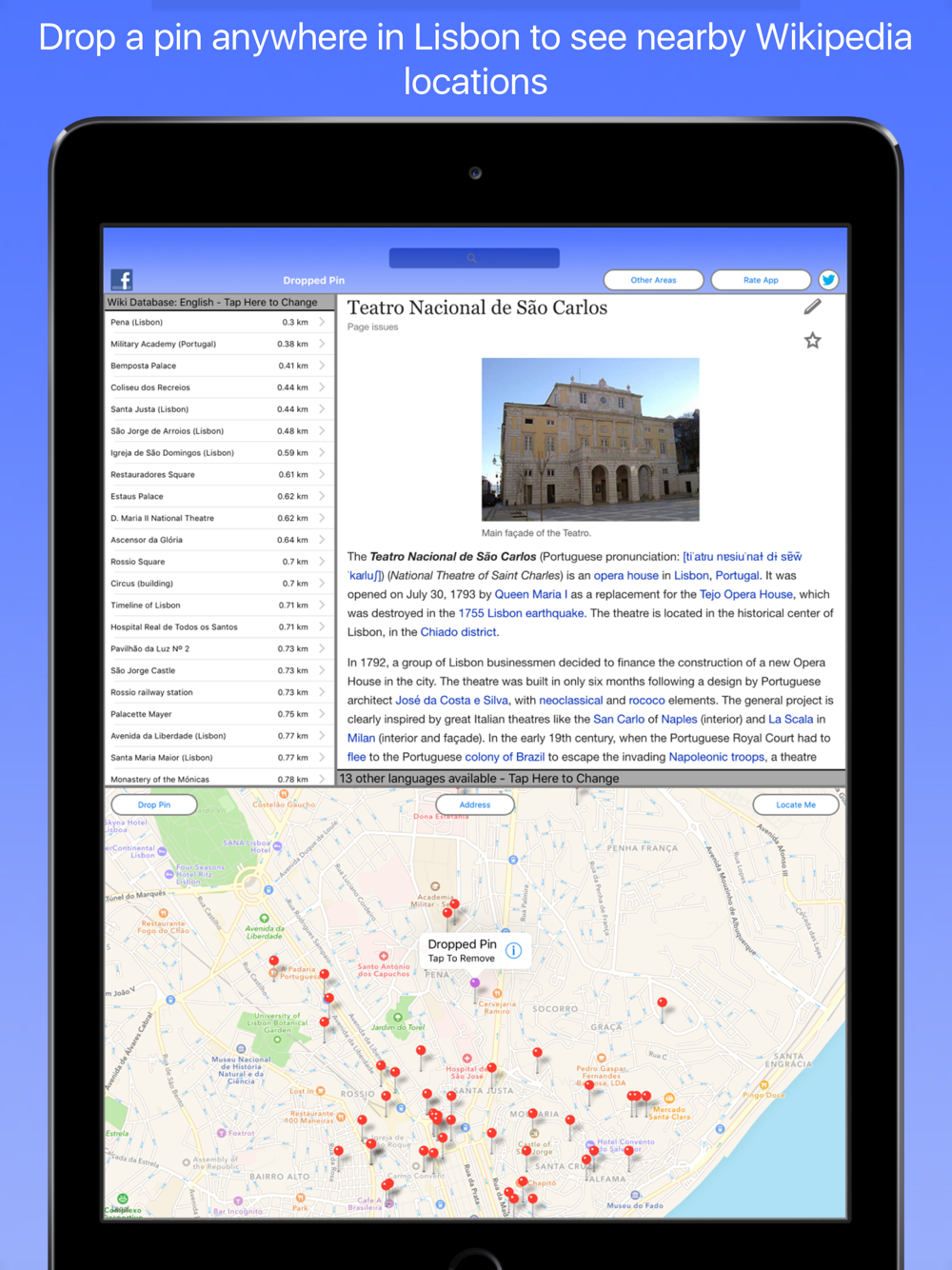Open the Chiado district link
Image resolution: width=952 pixels, height=1270 pixels.
point(458,632)
